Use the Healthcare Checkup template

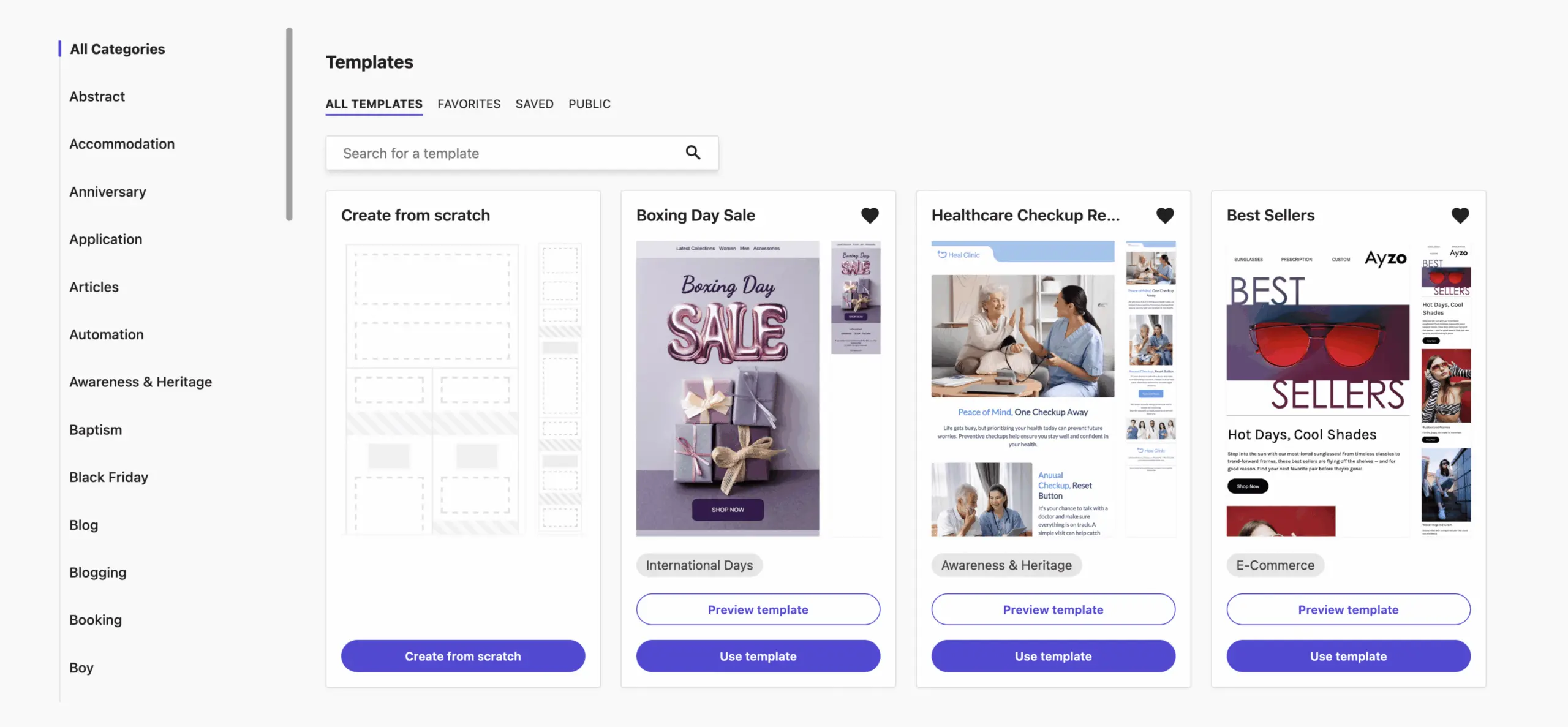tap(1053, 656)
